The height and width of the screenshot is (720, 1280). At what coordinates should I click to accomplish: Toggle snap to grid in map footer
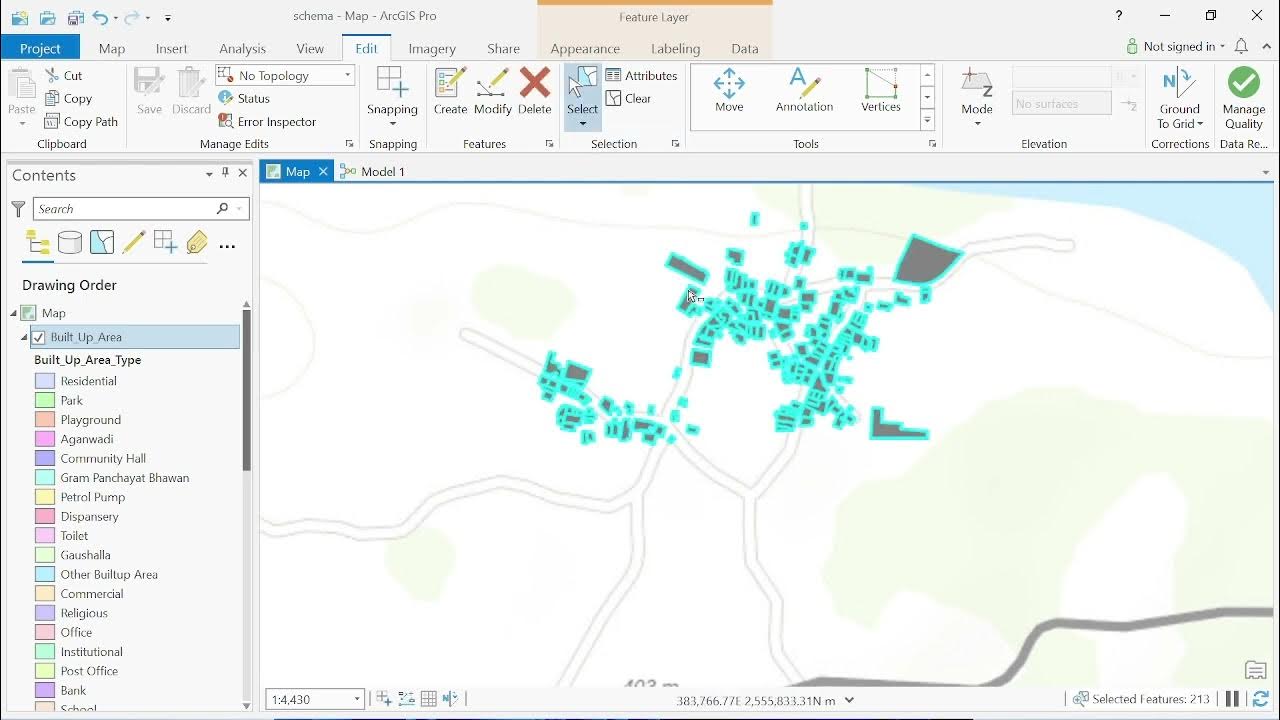click(x=428, y=699)
